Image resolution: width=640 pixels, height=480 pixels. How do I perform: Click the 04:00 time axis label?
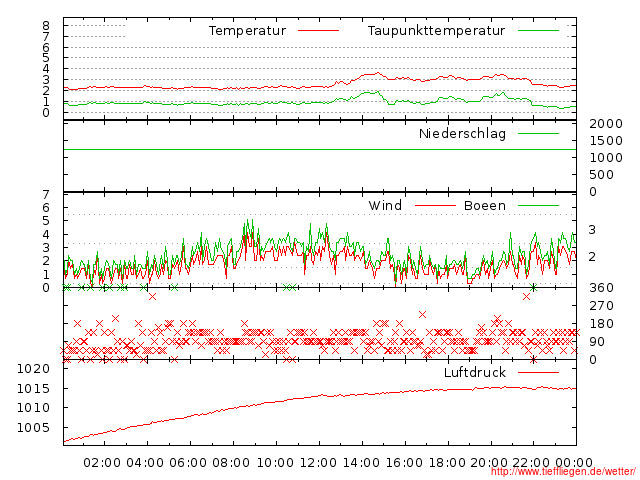[x=145, y=463]
